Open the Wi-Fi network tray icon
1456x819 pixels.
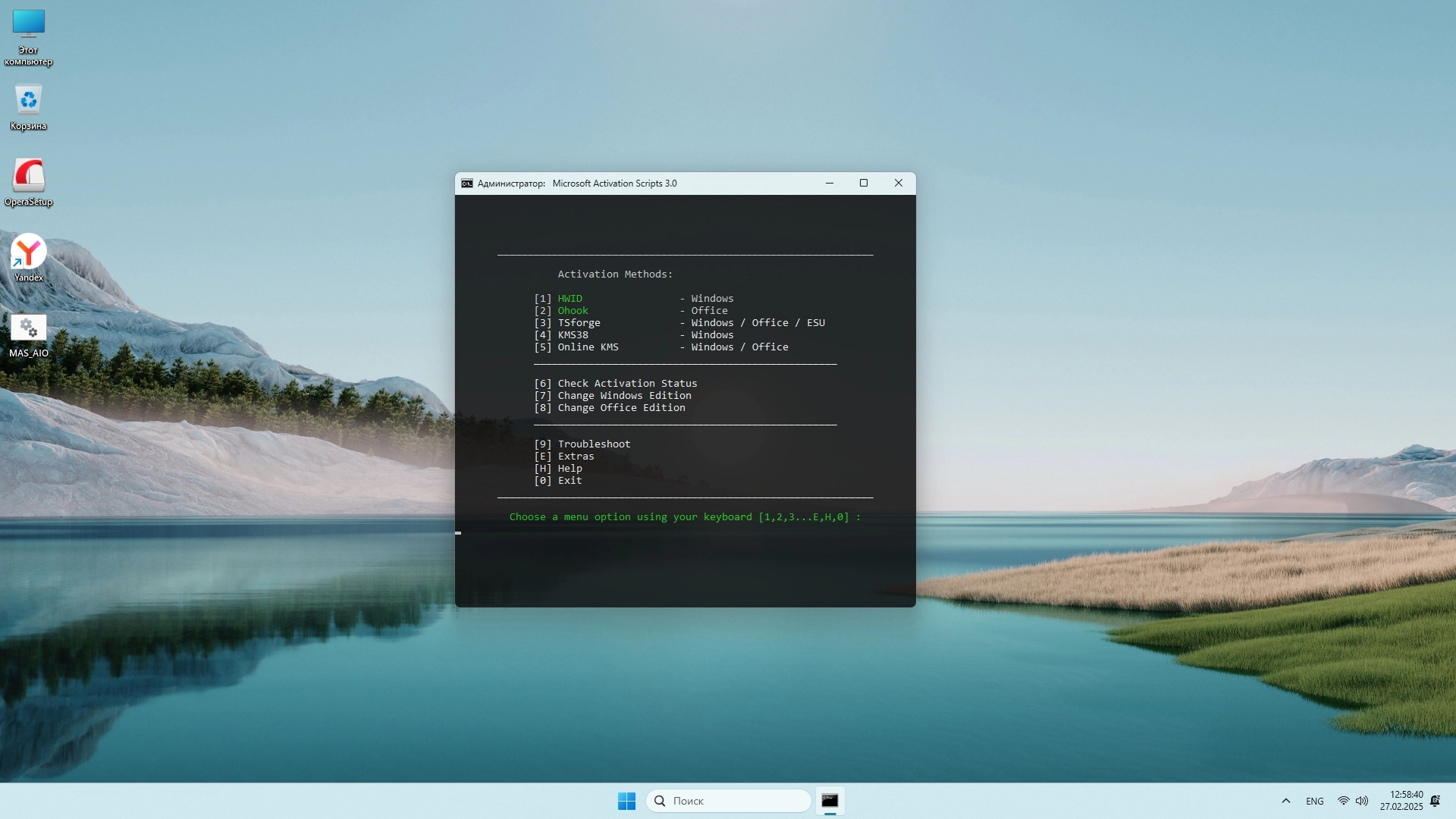tap(1343, 801)
